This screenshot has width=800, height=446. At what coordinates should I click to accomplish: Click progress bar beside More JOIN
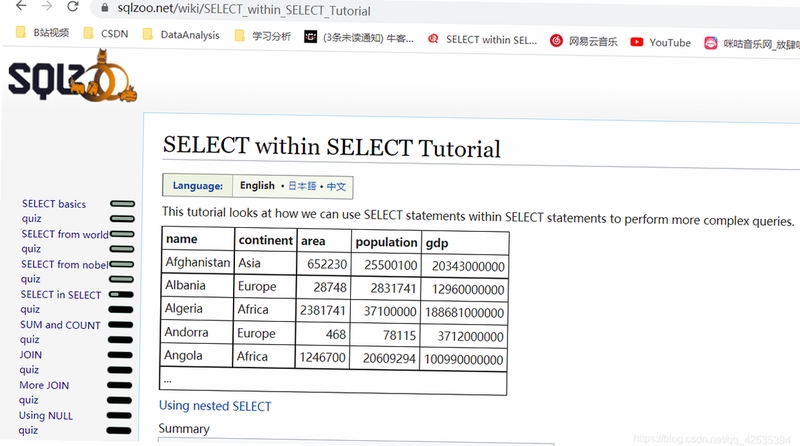[x=119, y=385]
